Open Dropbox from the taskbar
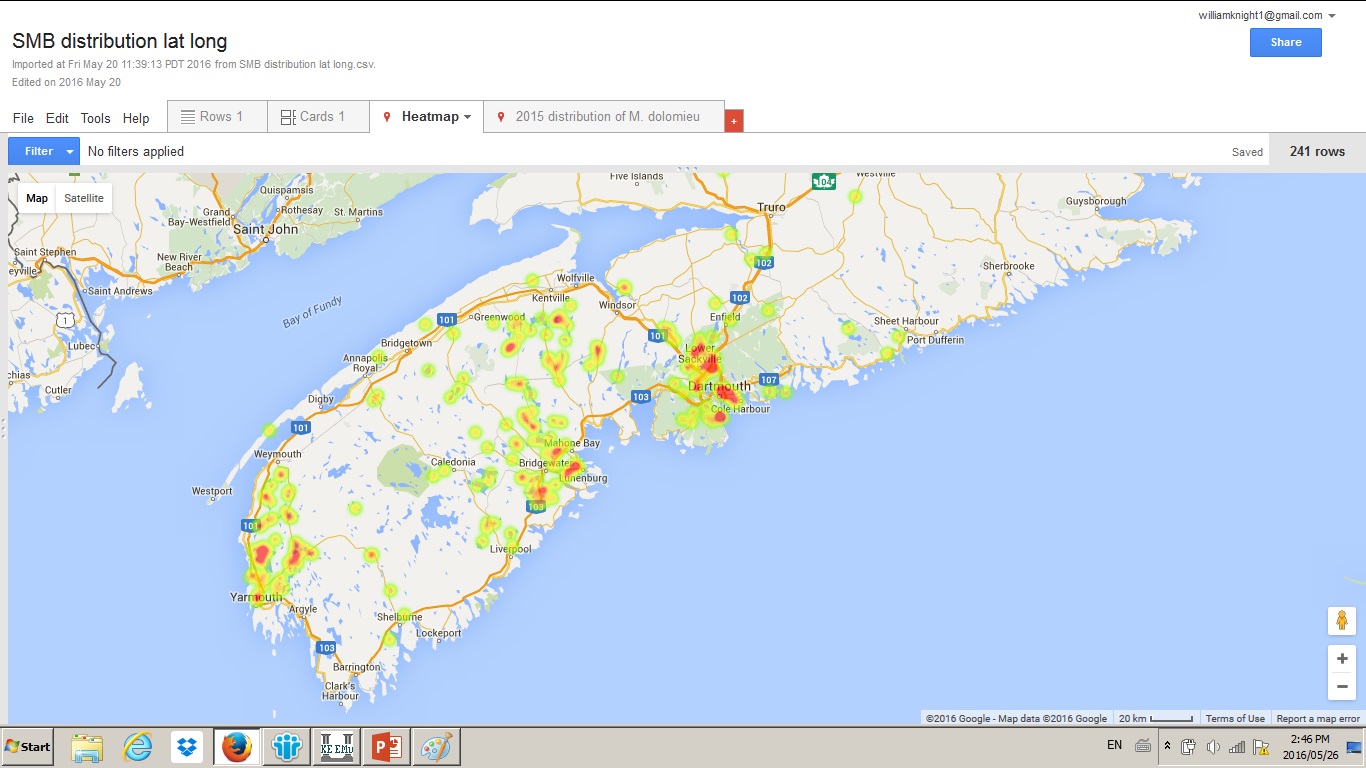Viewport: 1366px width, 768px height. point(187,747)
